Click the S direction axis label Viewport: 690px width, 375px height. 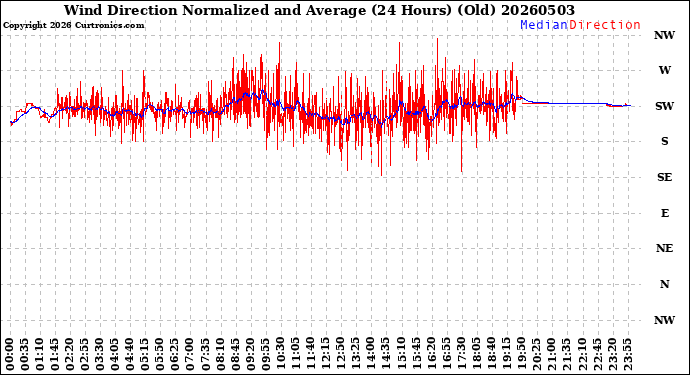(x=664, y=141)
